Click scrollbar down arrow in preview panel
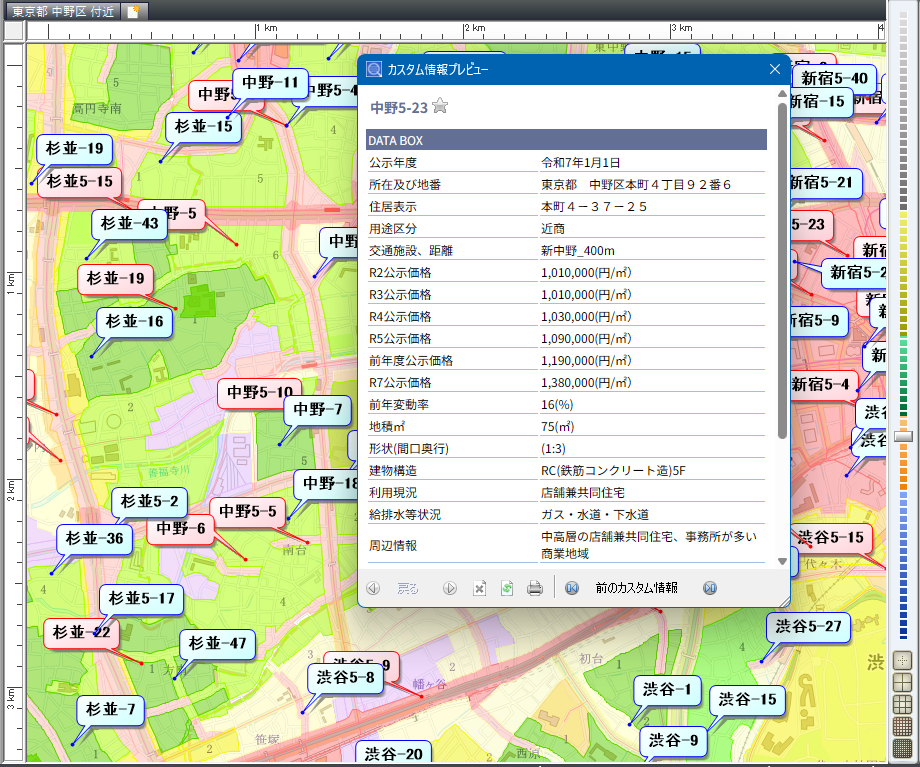Viewport: 920px width, 767px height. tap(782, 562)
